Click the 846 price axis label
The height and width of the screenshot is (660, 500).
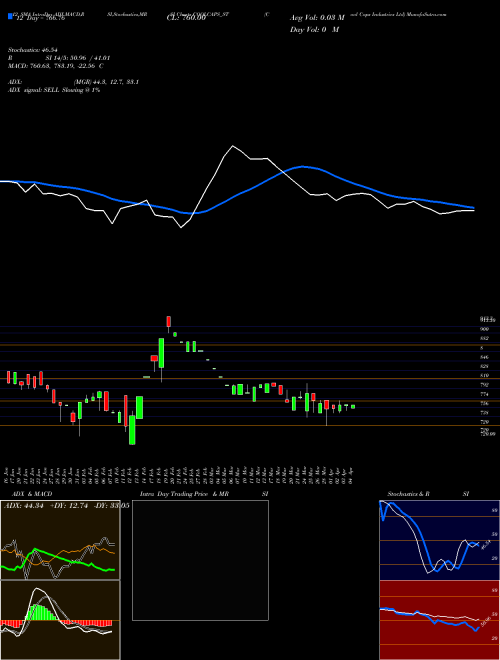pos(484,357)
